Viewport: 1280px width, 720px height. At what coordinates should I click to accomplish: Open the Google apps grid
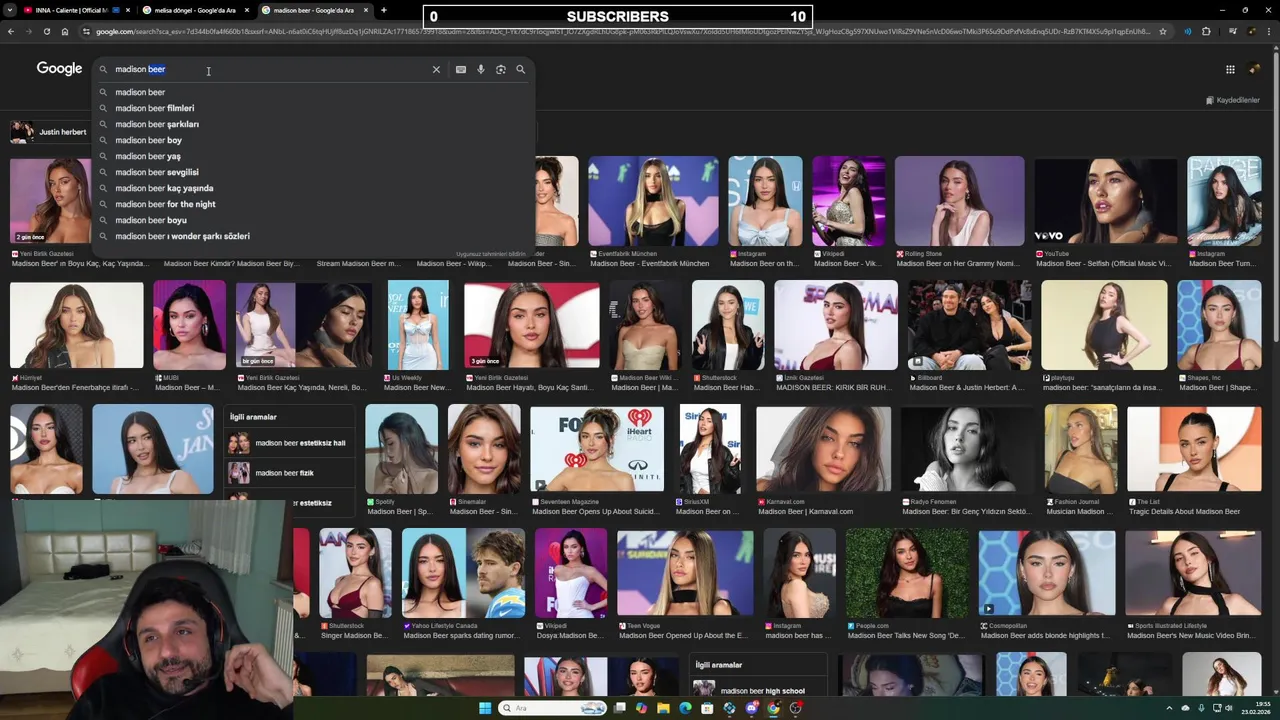[x=1230, y=69]
